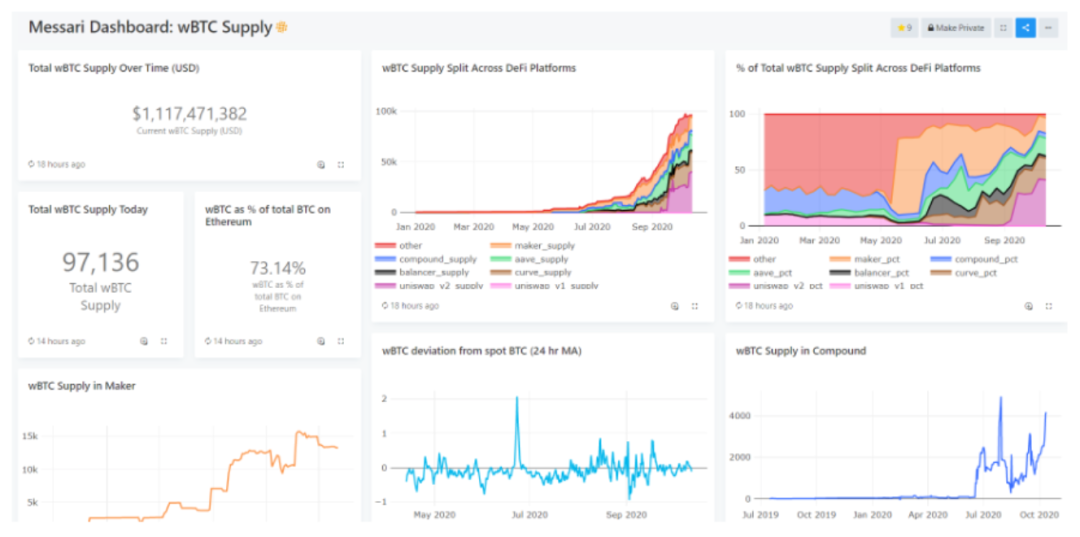Open the more options ellipsis menu
The width and height of the screenshot is (1080, 537).
point(1048,28)
